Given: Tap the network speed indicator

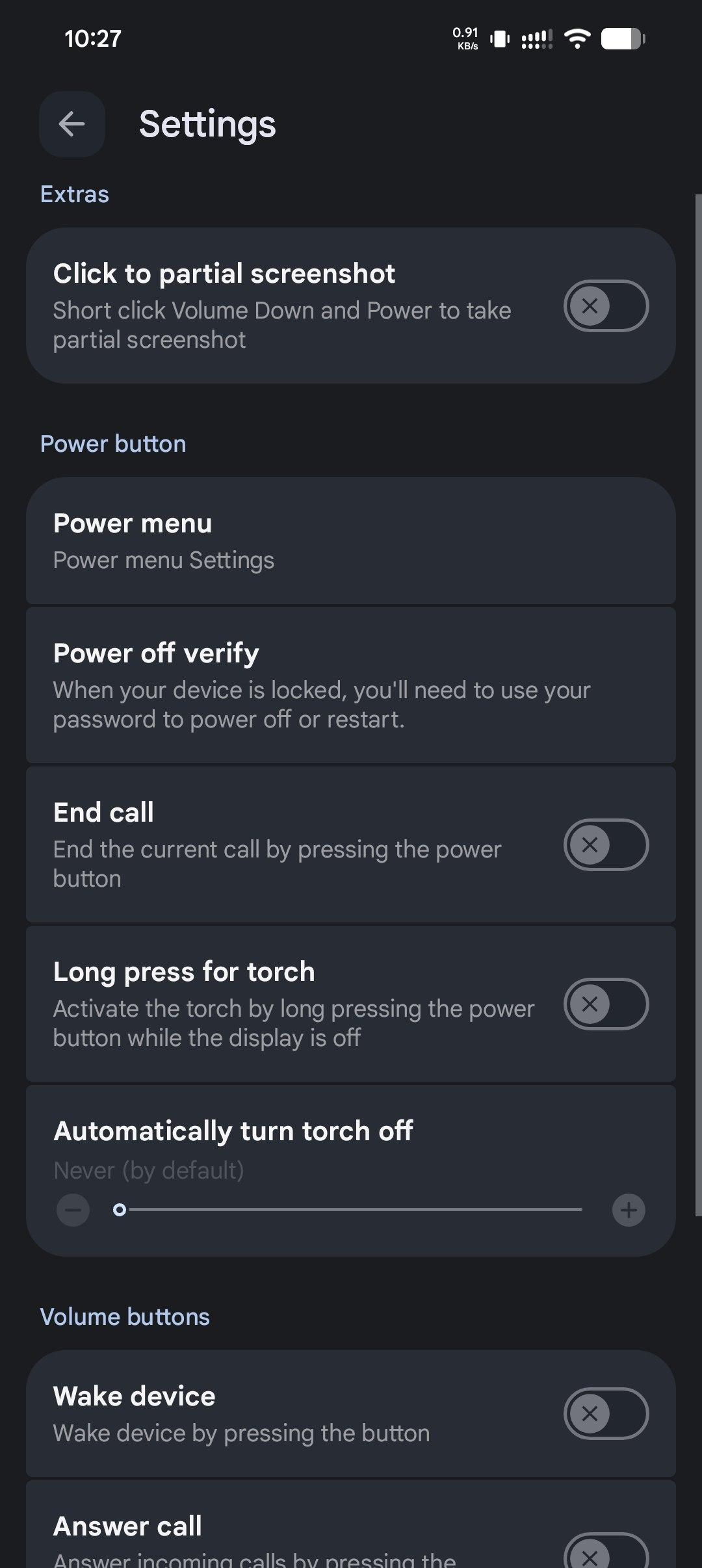Looking at the screenshot, I should click(x=465, y=38).
